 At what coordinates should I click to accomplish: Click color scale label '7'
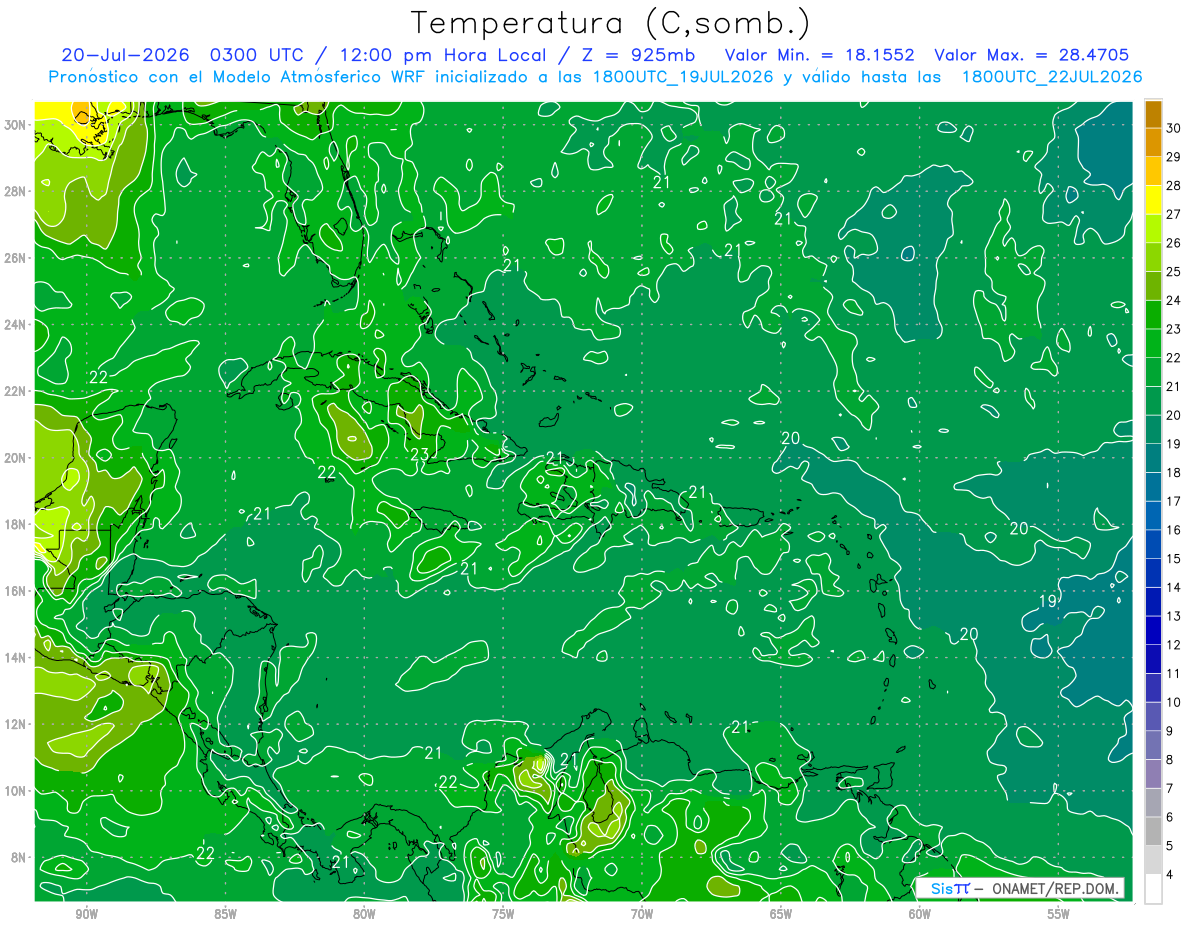(1170, 789)
